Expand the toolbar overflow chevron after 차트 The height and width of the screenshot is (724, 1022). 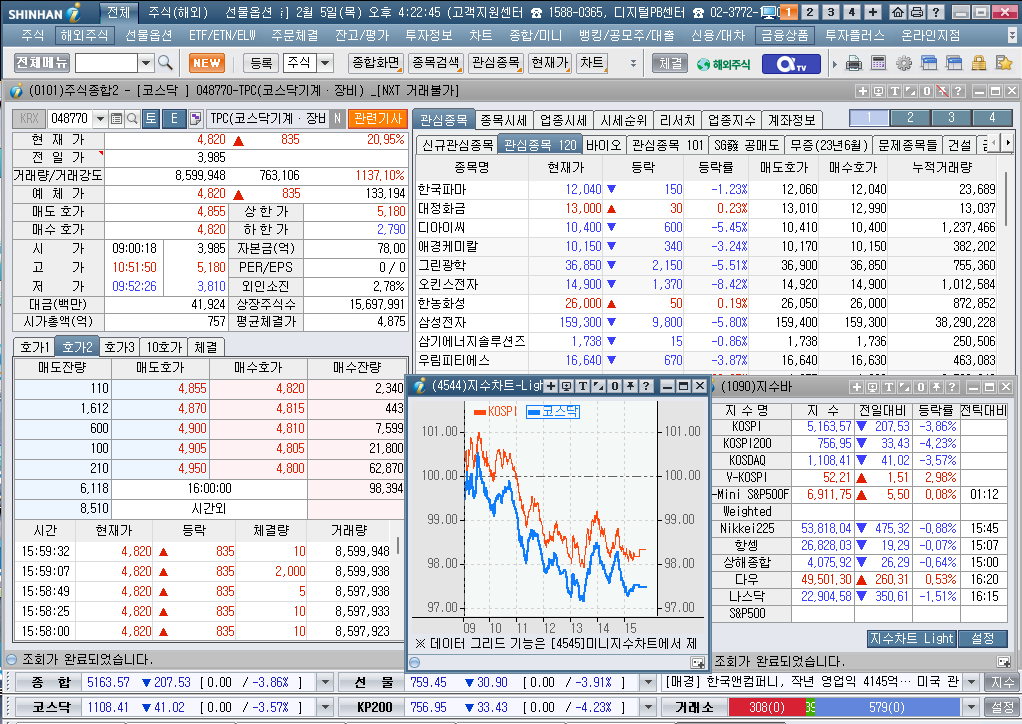tap(632, 63)
